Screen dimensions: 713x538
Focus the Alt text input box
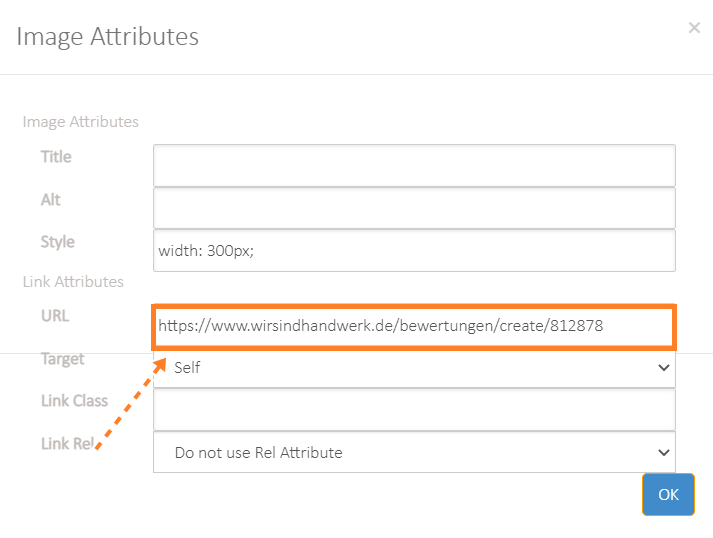(x=414, y=208)
